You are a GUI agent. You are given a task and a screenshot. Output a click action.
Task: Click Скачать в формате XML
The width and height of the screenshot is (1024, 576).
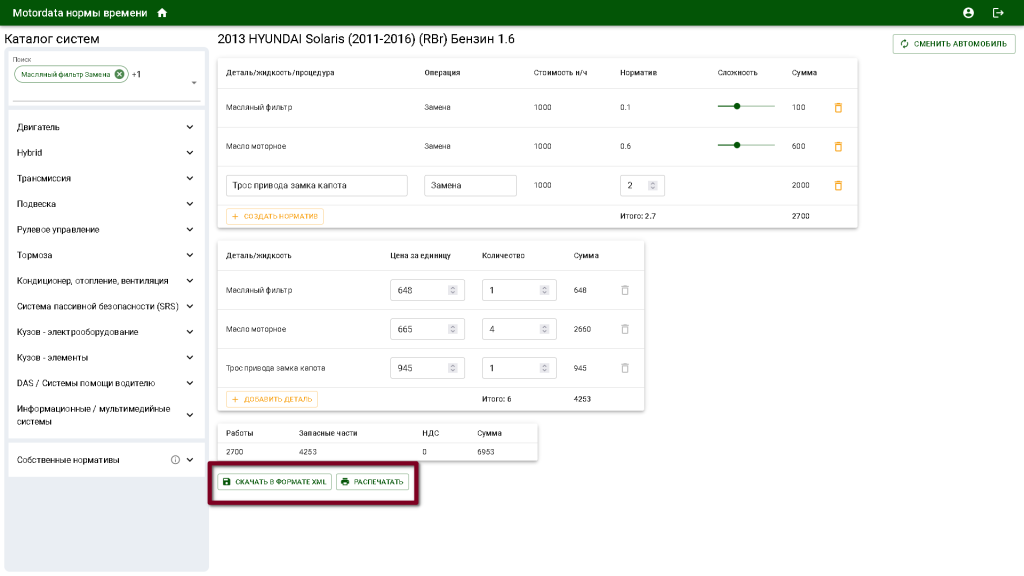point(274,482)
